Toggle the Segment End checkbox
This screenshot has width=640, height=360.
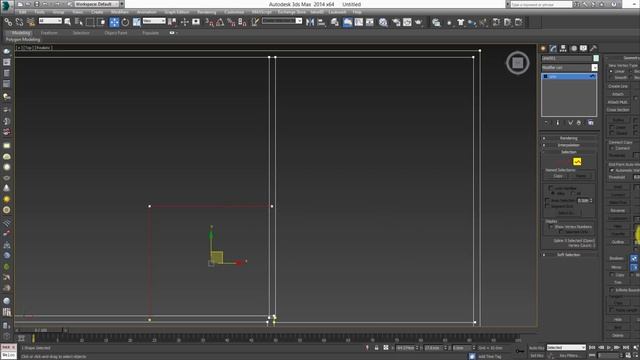pyautogui.click(x=548, y=206)
